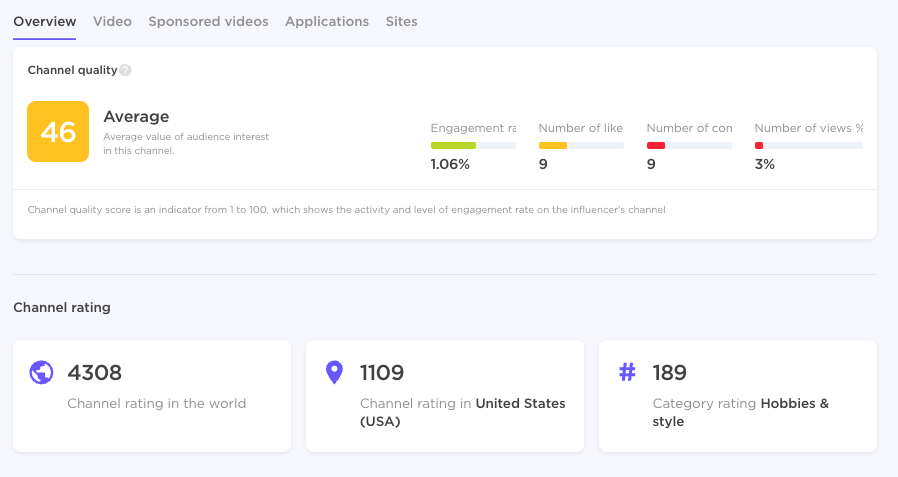Click the hashtag icon for category rating

coord(627,373)
